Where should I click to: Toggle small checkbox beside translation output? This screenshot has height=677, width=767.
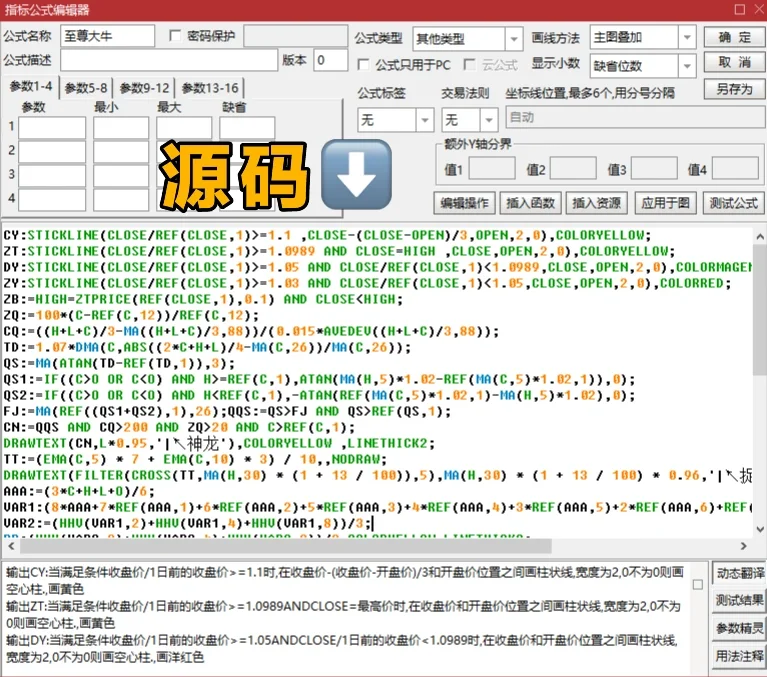point(698,585)
